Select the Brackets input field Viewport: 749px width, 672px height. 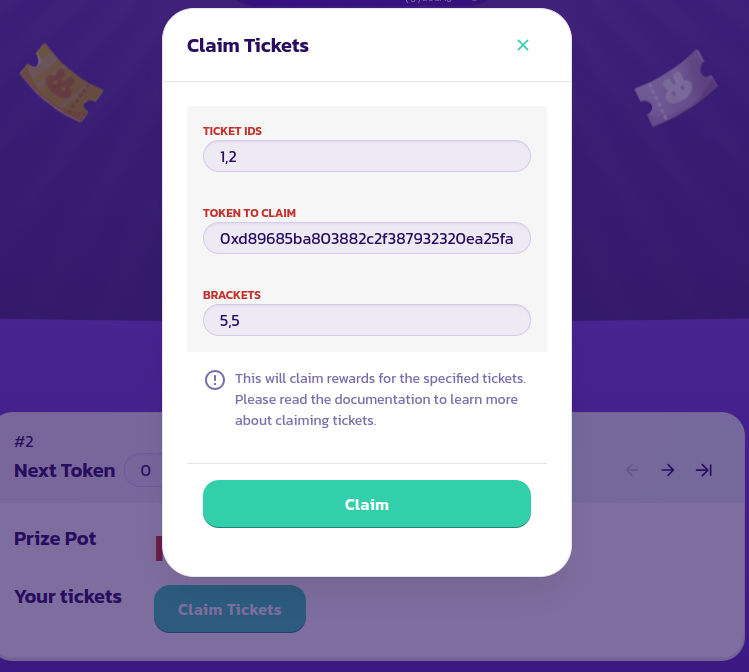click(x=366, y=321)
